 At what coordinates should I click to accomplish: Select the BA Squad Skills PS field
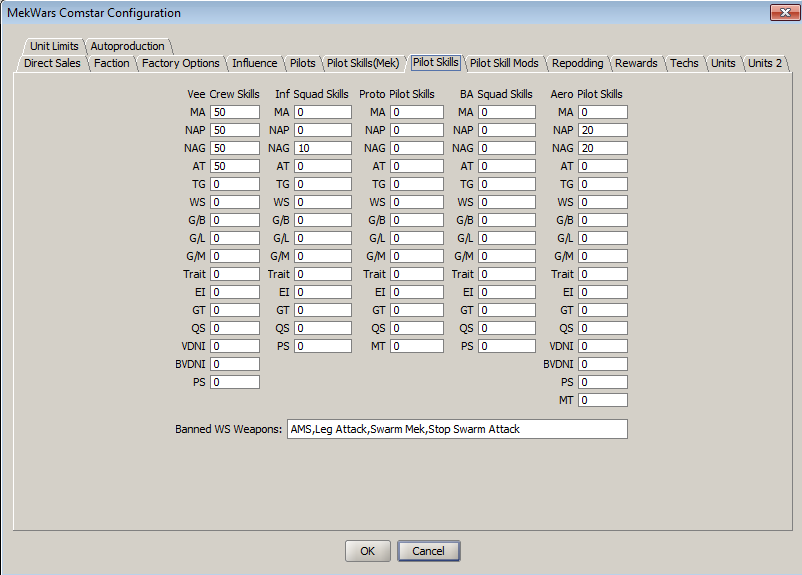[505, 346]
